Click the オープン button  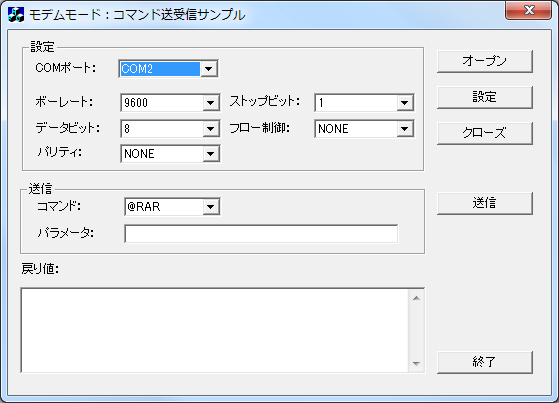pyautogui.click(x=484, y=61)
